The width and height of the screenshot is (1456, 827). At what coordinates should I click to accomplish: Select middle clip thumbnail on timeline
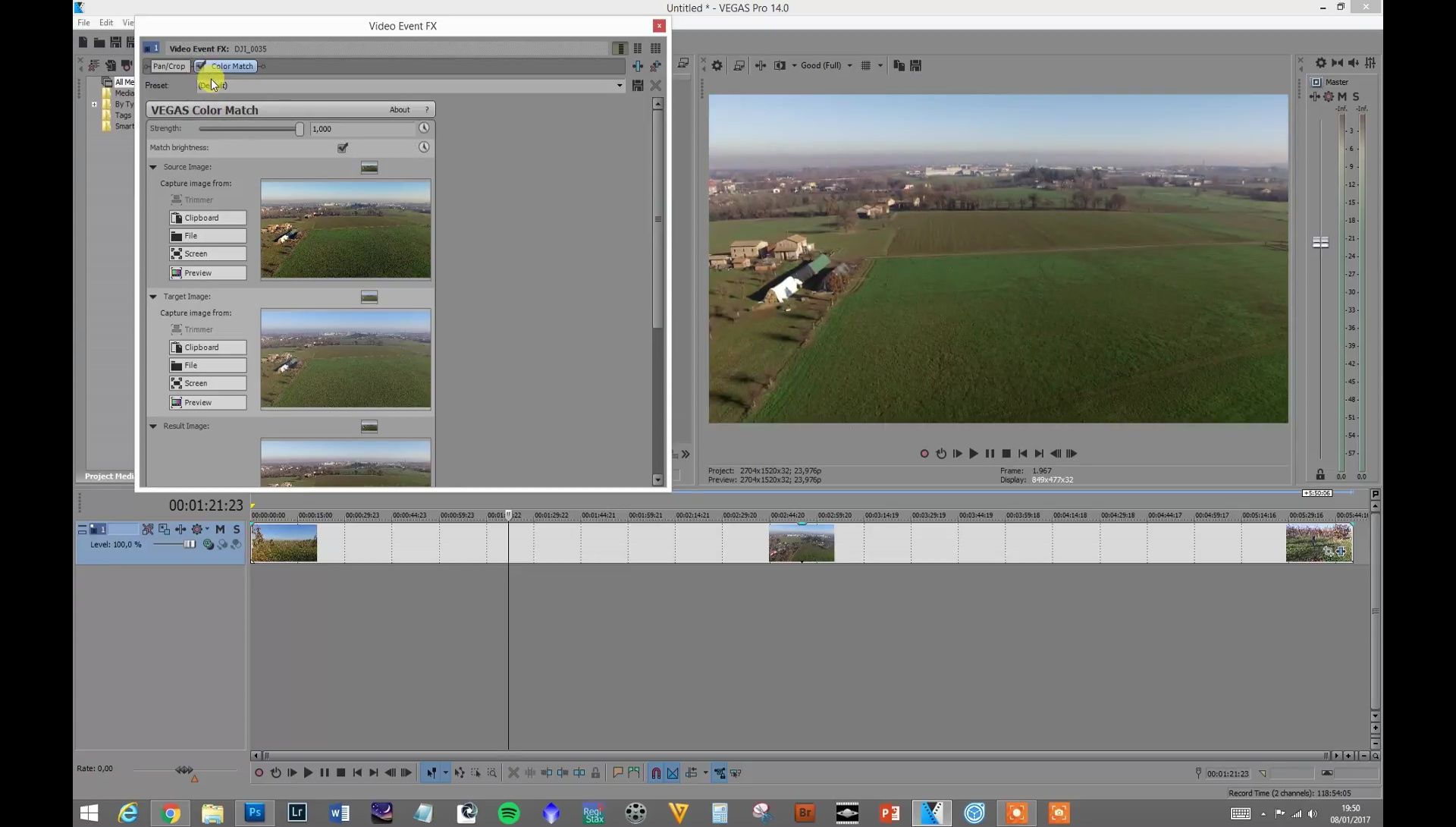[x=802, y=544]
